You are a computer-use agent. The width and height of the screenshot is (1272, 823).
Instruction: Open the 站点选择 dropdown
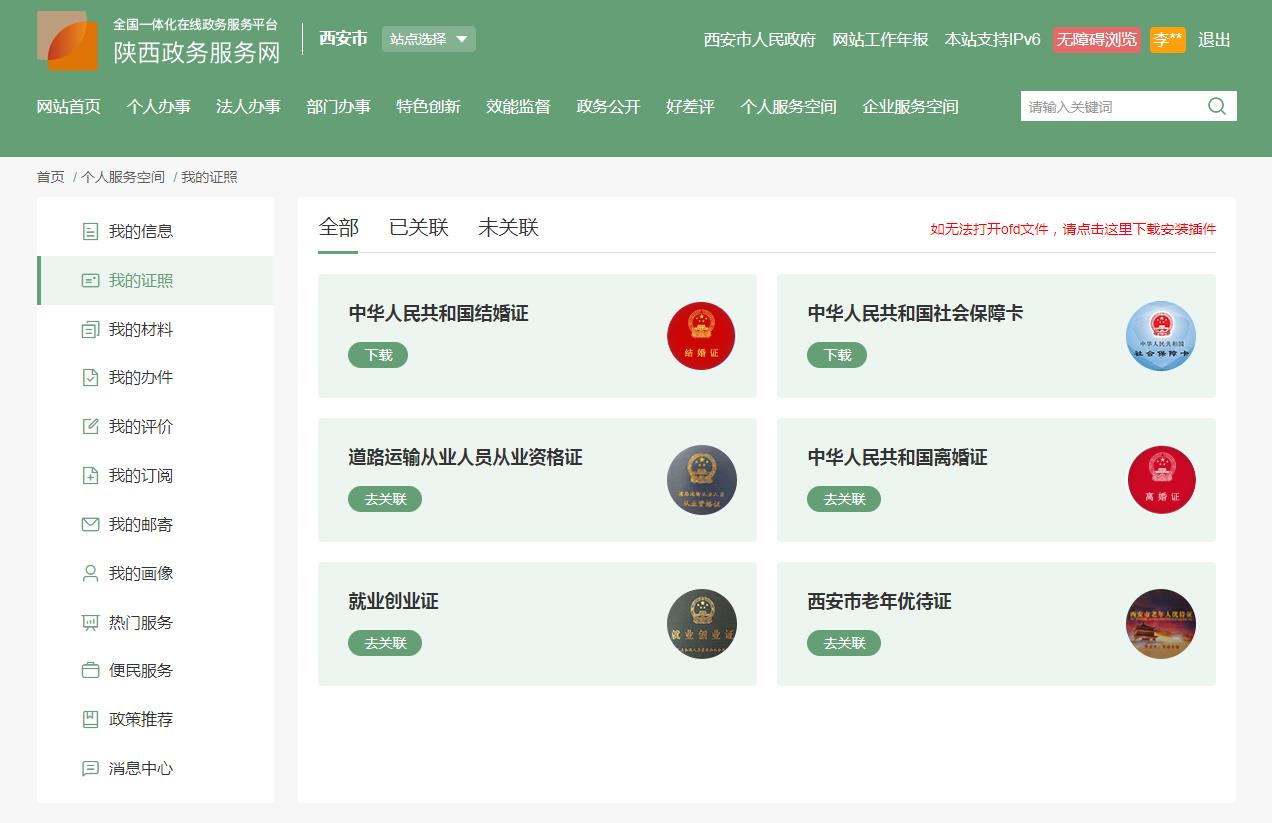coord(429,39)
